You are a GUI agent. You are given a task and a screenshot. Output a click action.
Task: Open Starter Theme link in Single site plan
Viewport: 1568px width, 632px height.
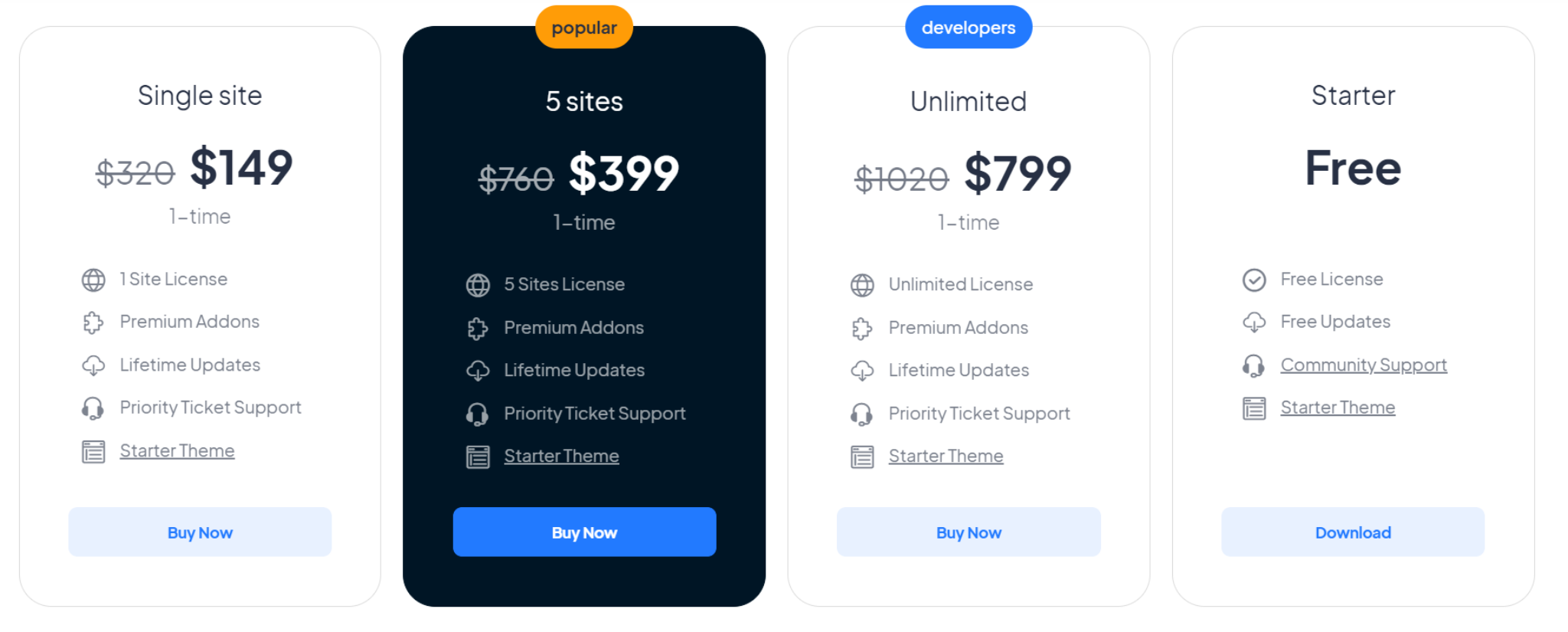click(177, 450)
